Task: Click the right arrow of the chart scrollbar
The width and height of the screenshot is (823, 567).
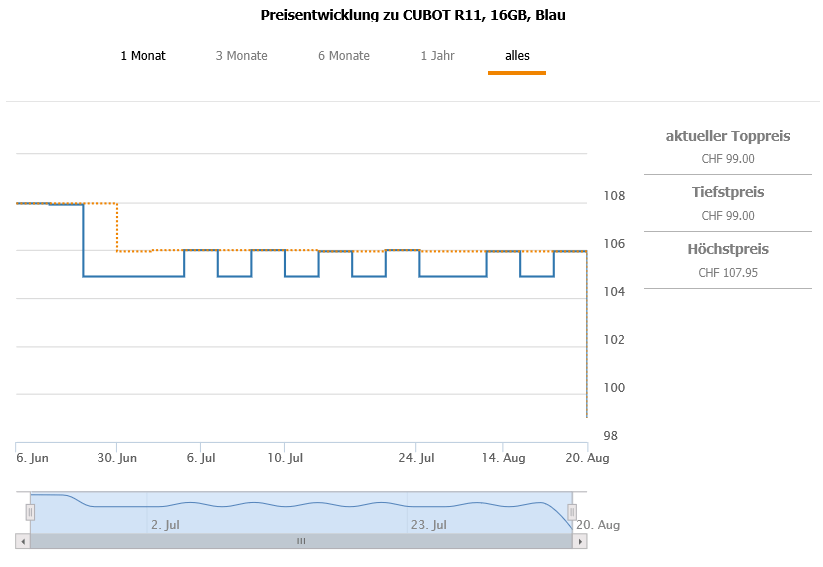Action: (579, 541)
